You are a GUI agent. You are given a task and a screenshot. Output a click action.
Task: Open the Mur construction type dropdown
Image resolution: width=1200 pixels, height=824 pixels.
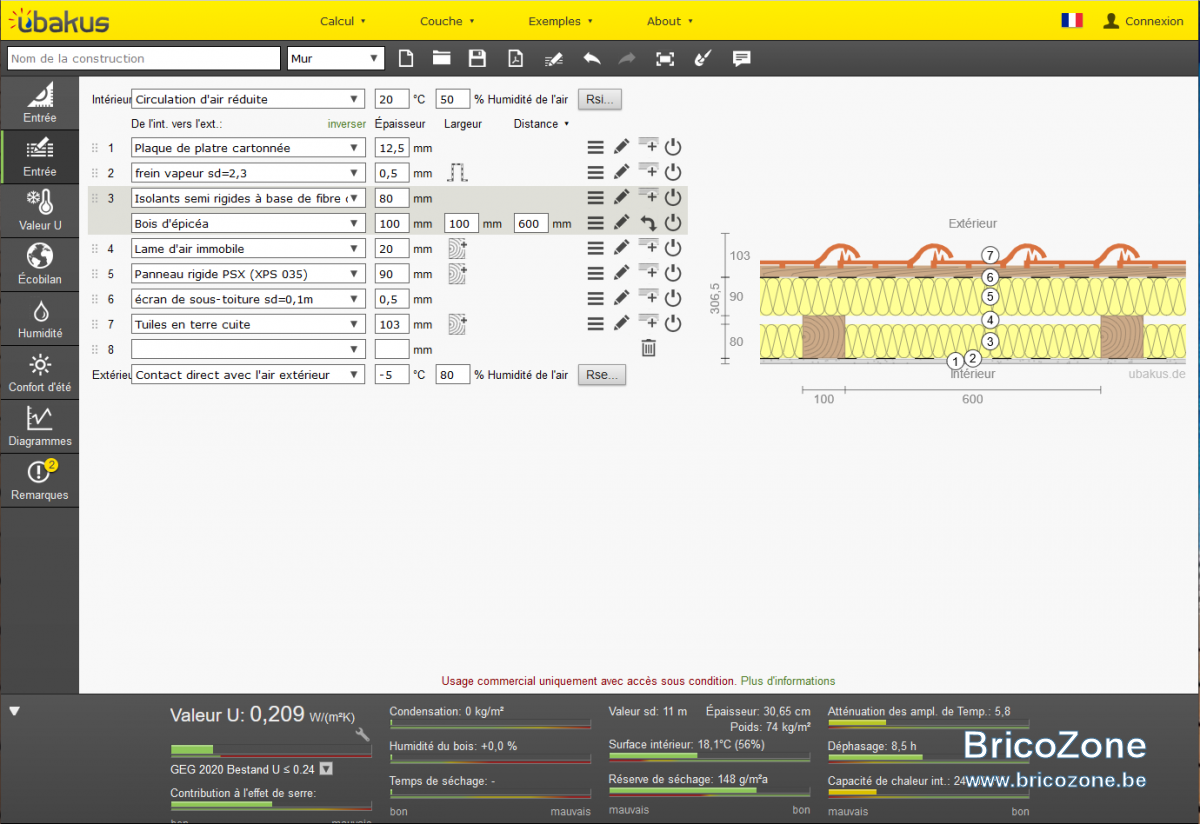(x=335, y=59)
